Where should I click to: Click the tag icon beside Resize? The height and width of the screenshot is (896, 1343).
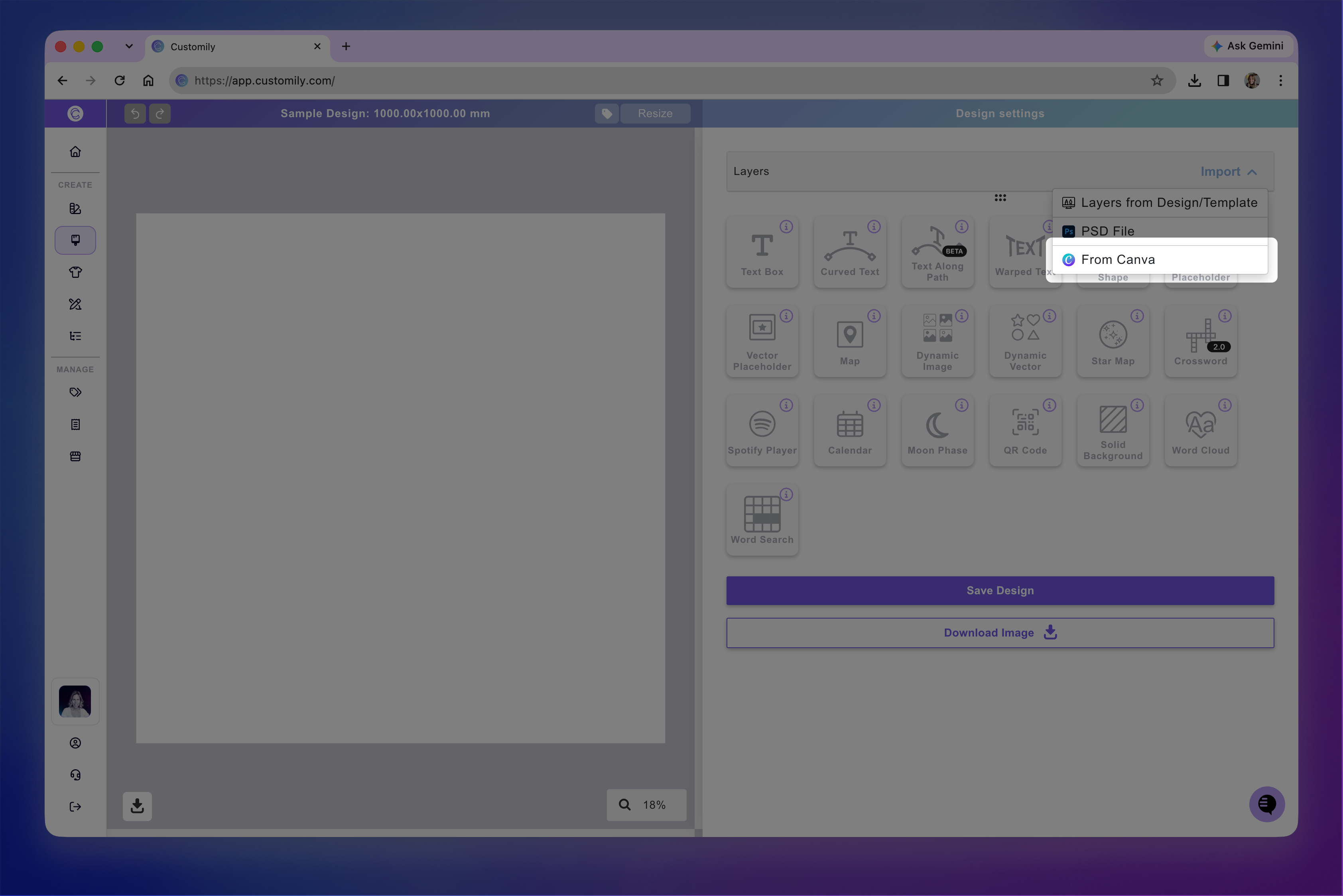click(x=607, y=113)
